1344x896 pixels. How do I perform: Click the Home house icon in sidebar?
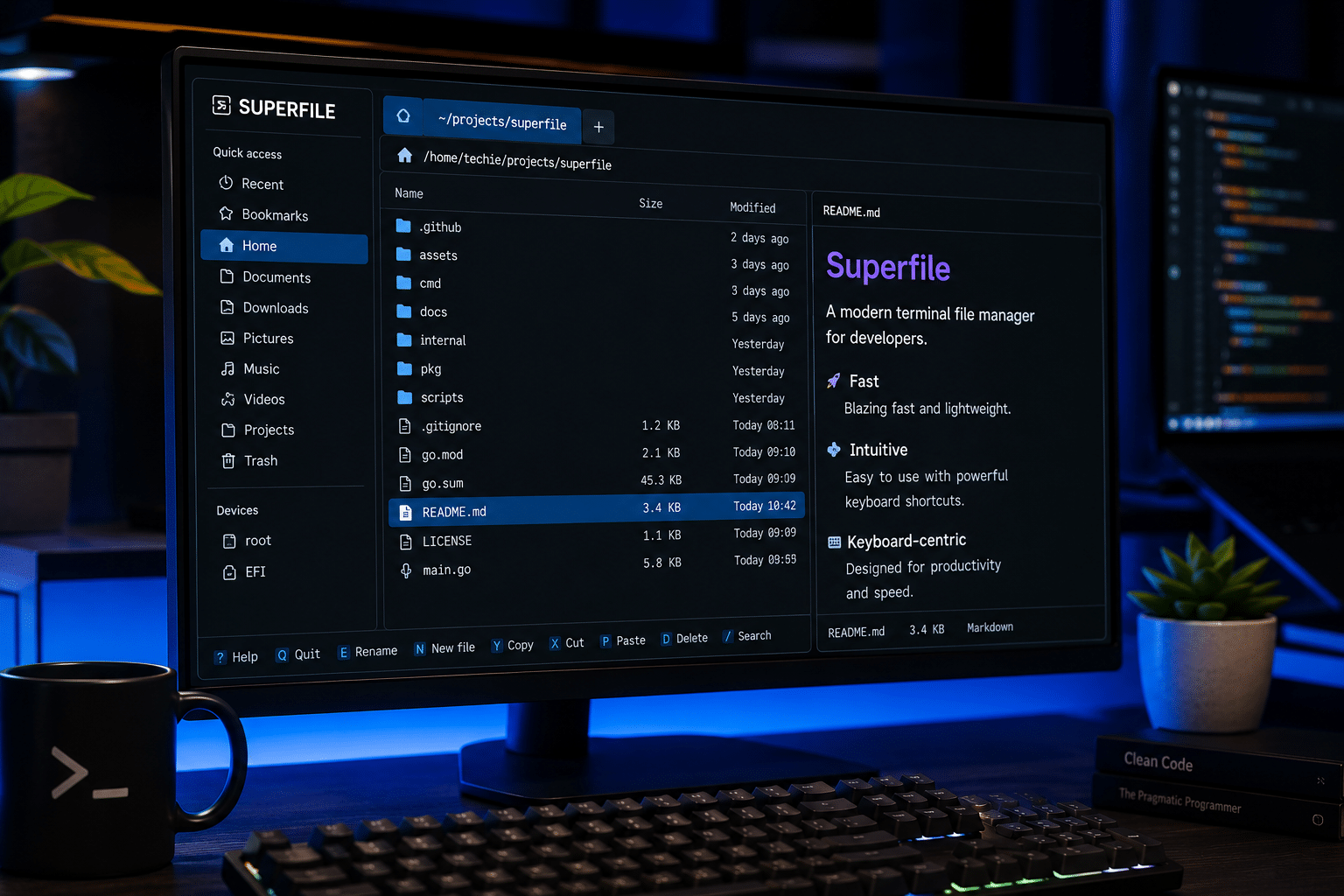pyautogui.click(x=227, y=245)
